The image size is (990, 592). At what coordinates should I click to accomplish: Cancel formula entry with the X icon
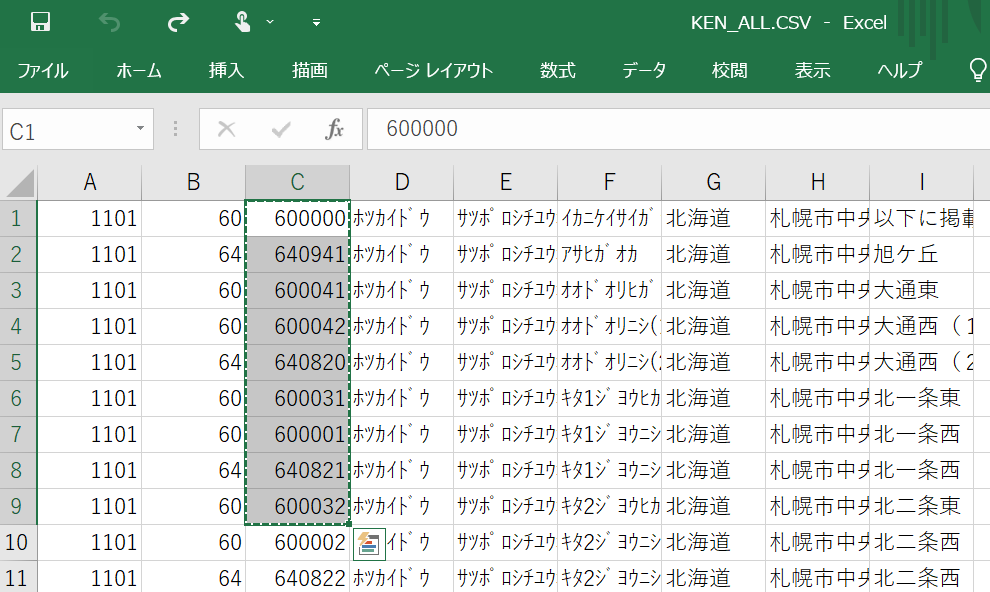pyautogui.click(x=226, y=129)
